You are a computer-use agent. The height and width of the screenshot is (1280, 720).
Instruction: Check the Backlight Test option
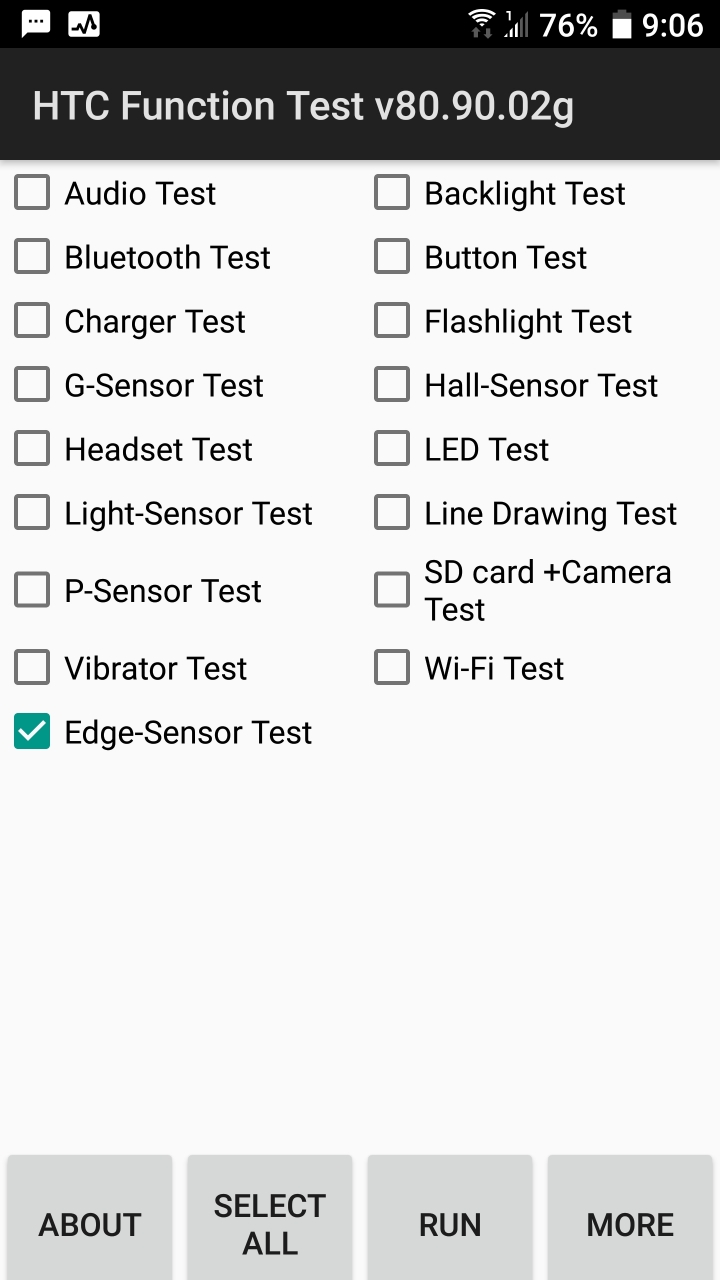point(392,193)
